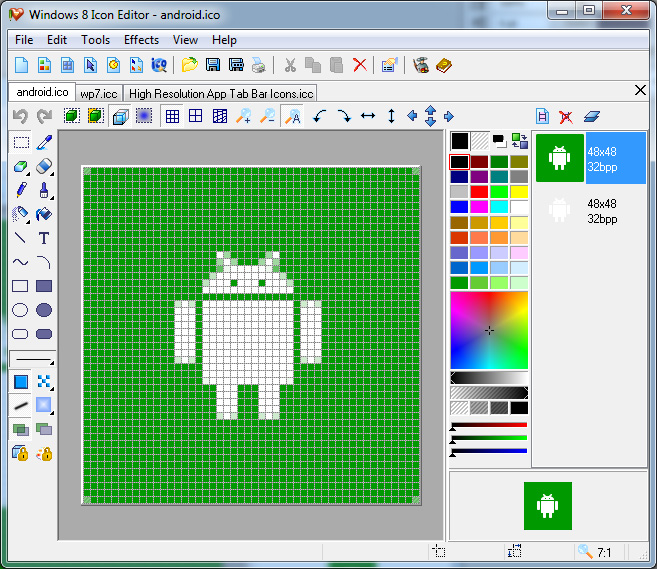Image resolution: width=657 pixels, height=569 pixels.
Task: Click inside the rainbow color spectrum picker
Action: tap(489, 330)
